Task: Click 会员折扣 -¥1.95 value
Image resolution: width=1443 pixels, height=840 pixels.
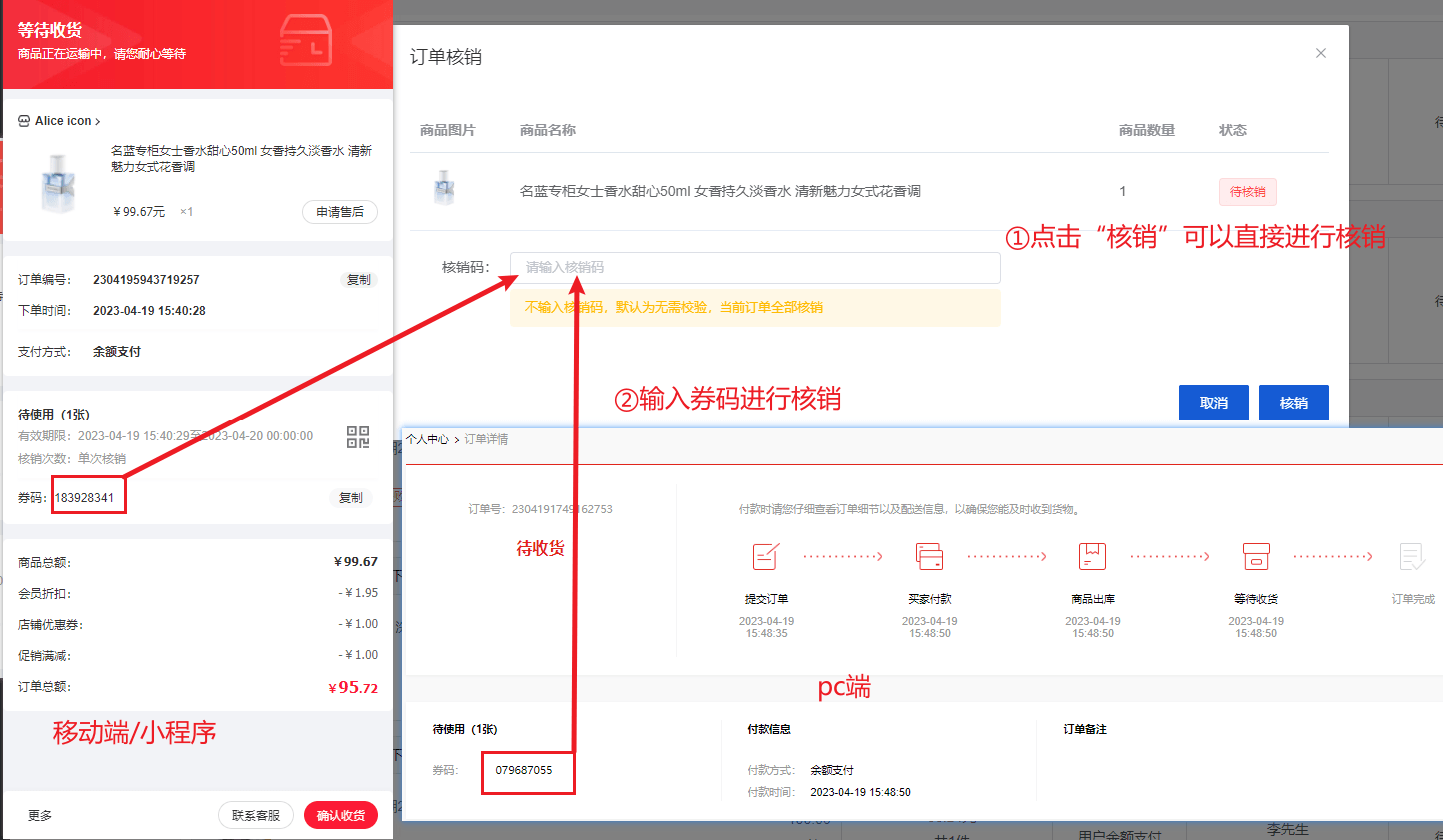Action: 358,593
